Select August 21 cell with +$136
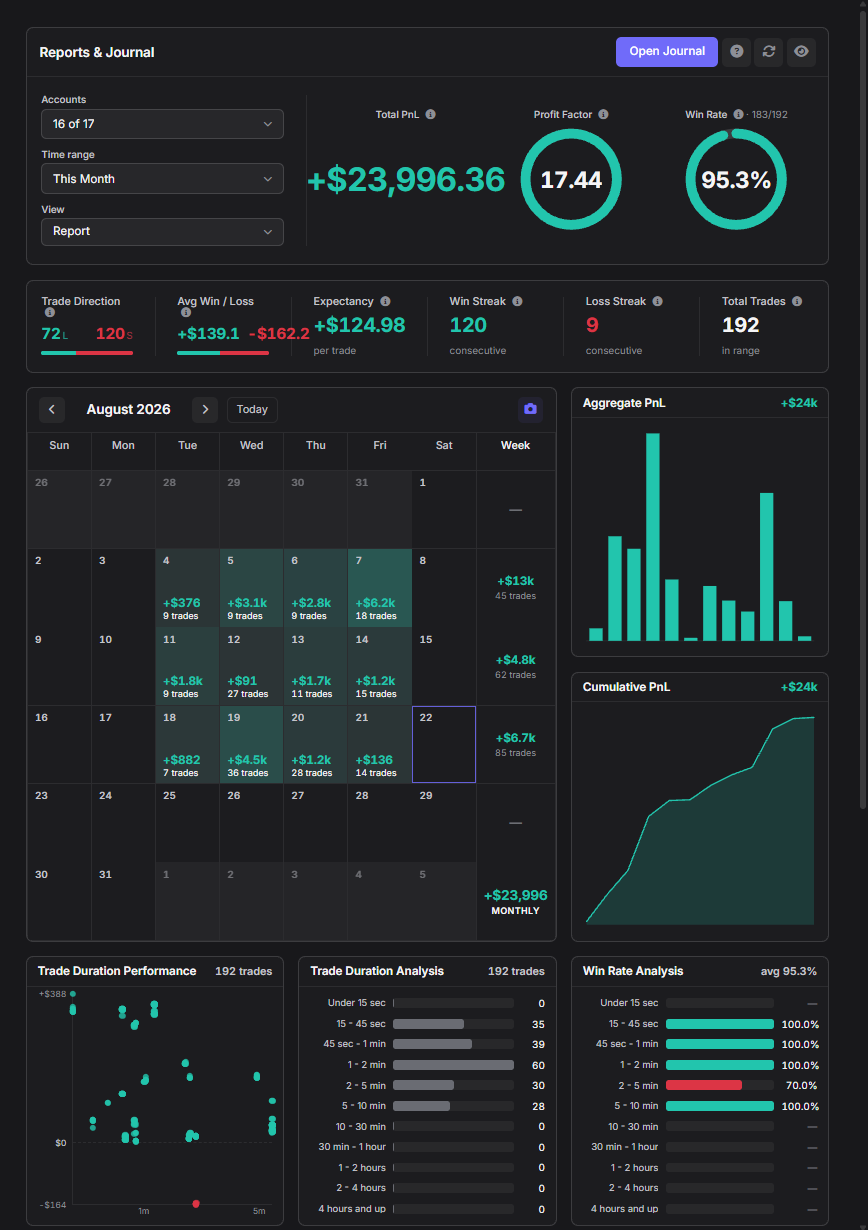This screenshot has height=1230, width=868. (379, 744)
